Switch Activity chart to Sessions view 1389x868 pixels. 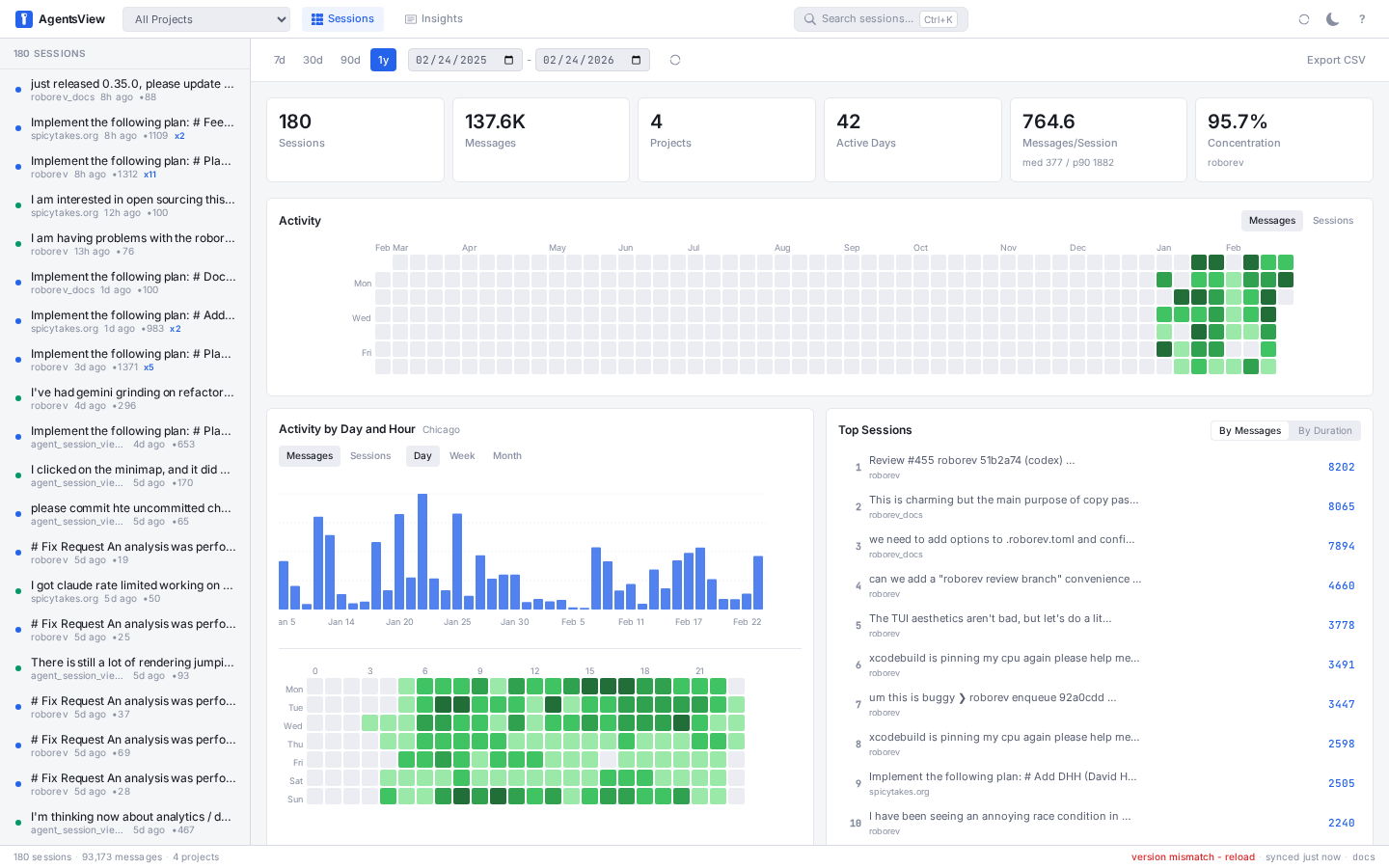pos(1332,221)
